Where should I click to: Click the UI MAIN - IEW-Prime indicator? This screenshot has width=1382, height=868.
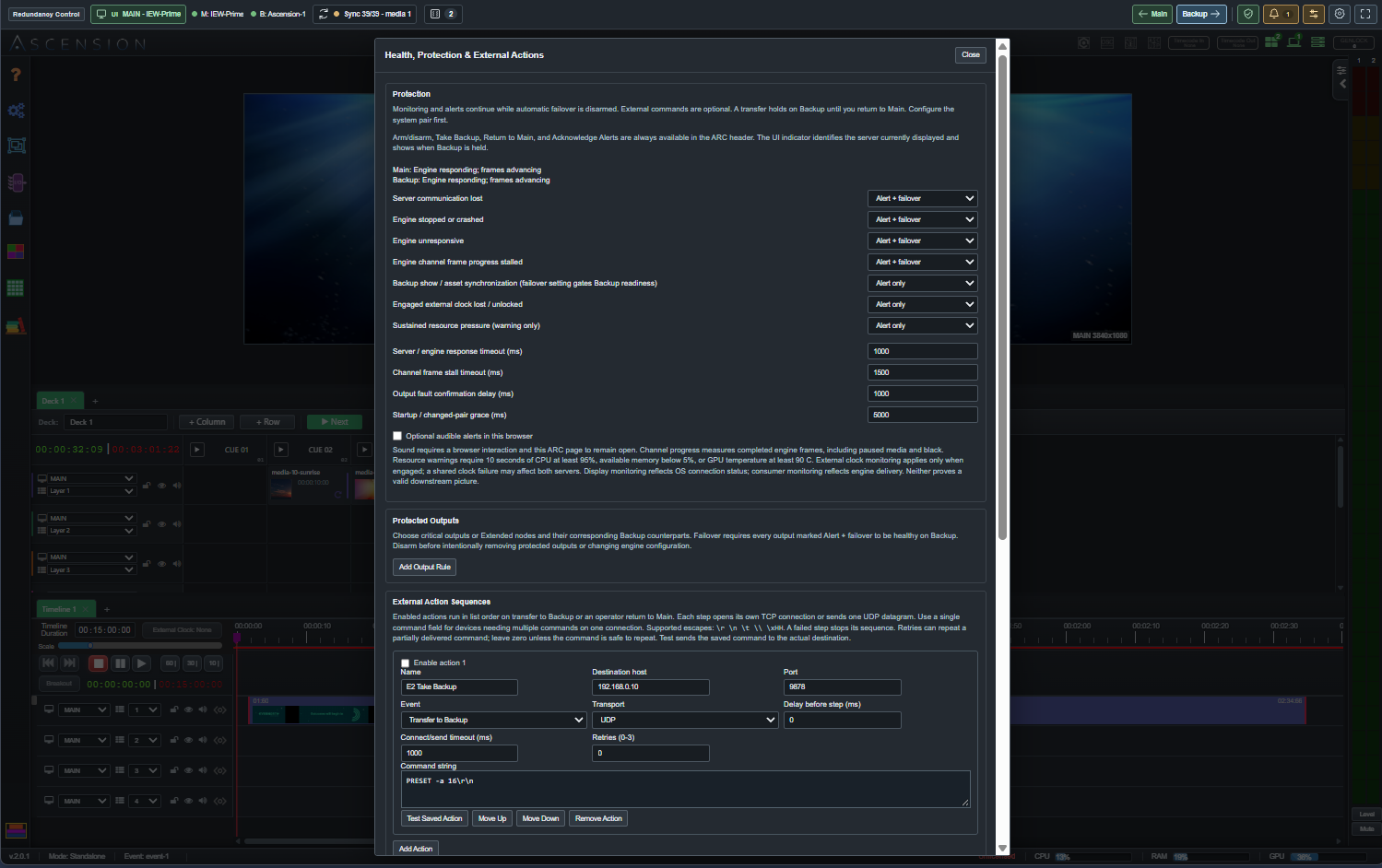138,14
